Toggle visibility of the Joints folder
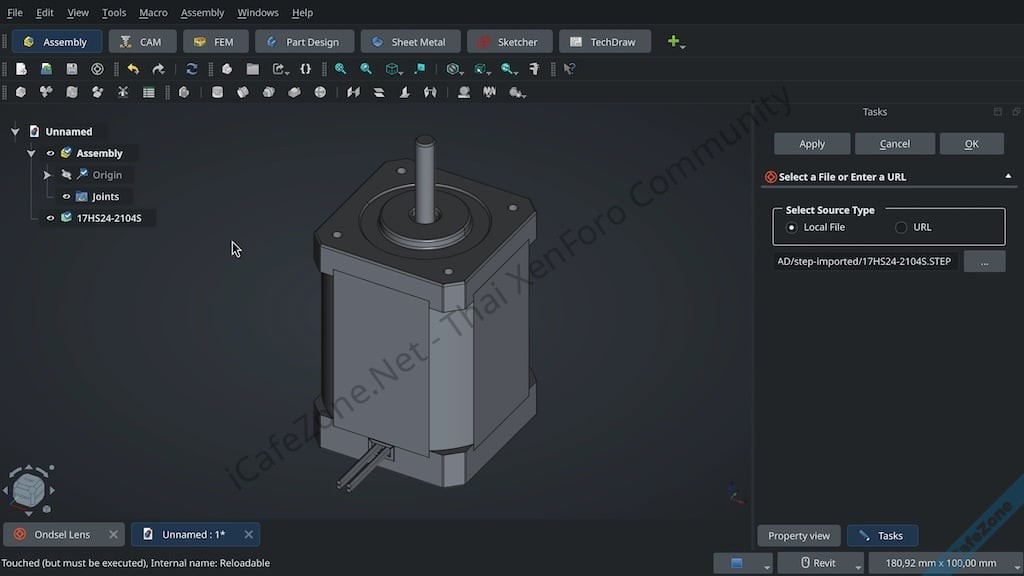This screenshot has height=576, width=1024. (67, 197)
